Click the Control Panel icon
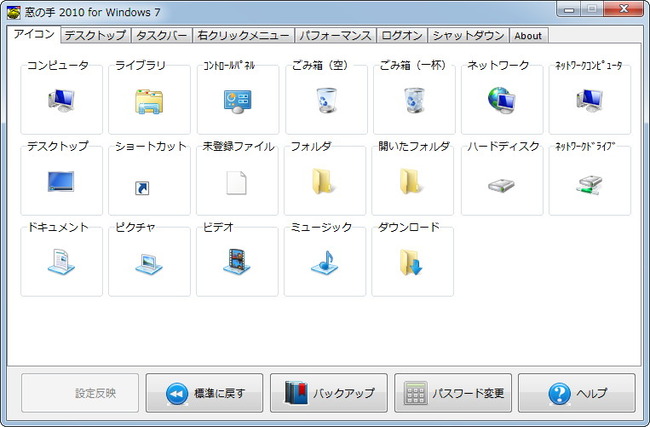The image size is (650, 427). (237, 100)
